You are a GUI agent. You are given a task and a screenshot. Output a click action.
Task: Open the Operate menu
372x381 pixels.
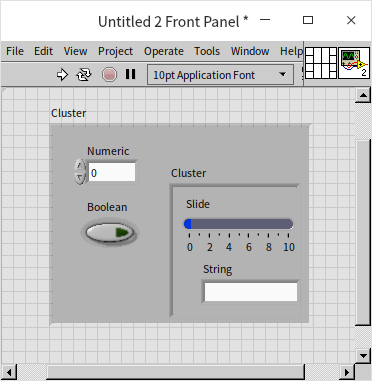pos(164,52)
